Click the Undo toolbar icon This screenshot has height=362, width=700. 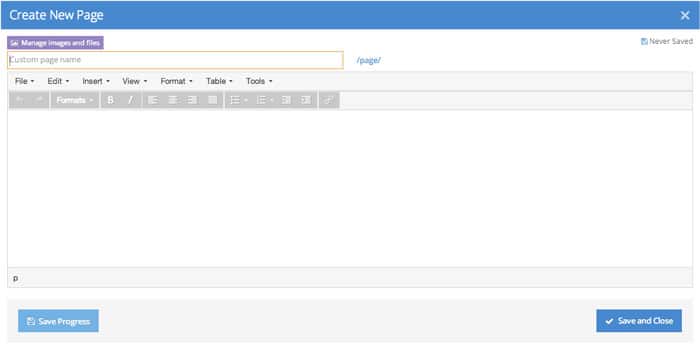click(20, 100)
